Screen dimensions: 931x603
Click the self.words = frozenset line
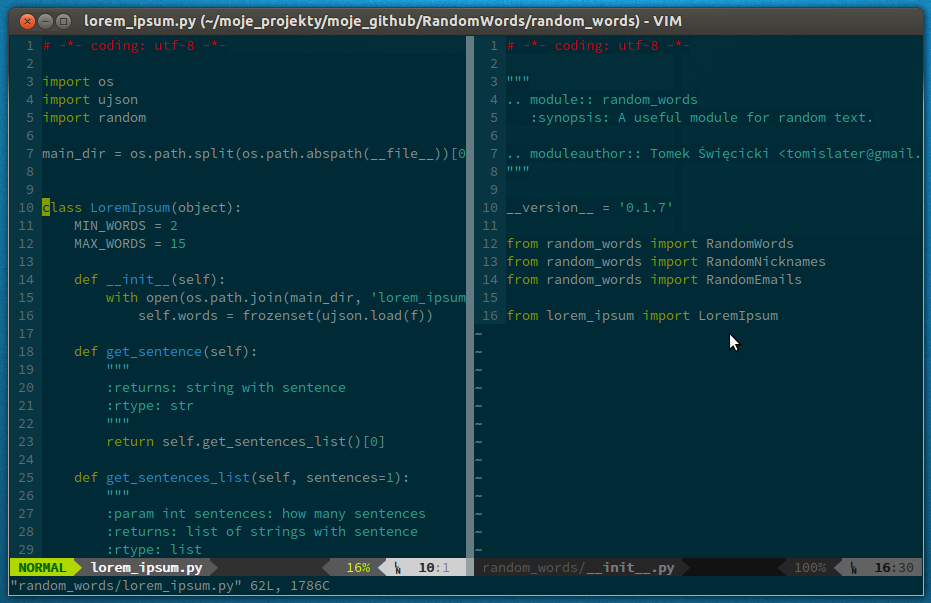coord(286,316)
